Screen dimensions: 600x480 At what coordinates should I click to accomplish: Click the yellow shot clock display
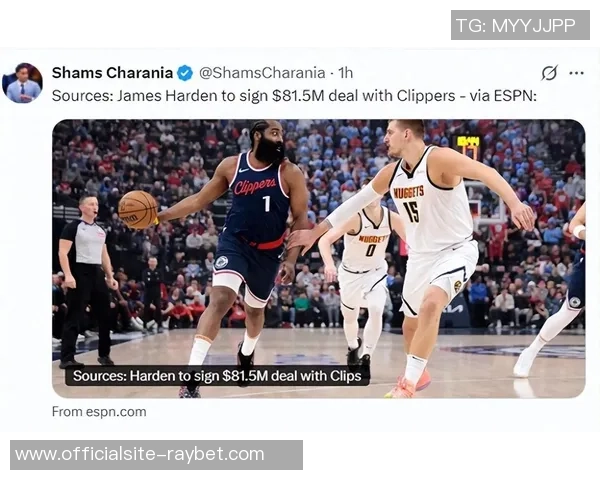pos(468,142)
